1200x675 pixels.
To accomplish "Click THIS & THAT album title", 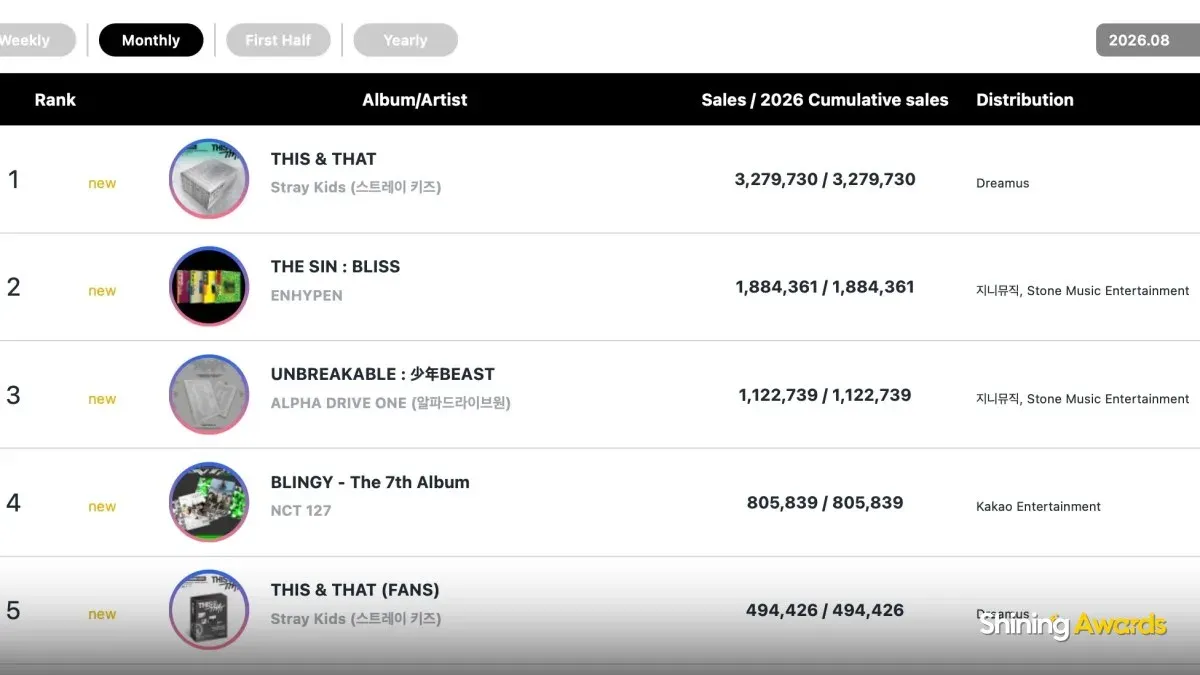I will pyautogui.click(x=323, y=158).
